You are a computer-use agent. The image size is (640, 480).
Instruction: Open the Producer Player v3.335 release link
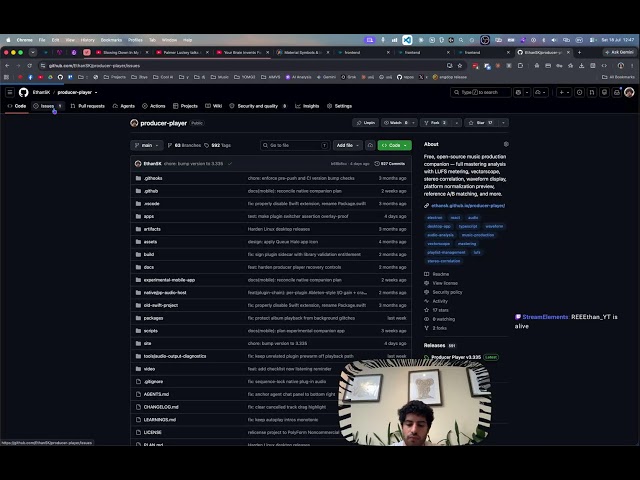456,357
